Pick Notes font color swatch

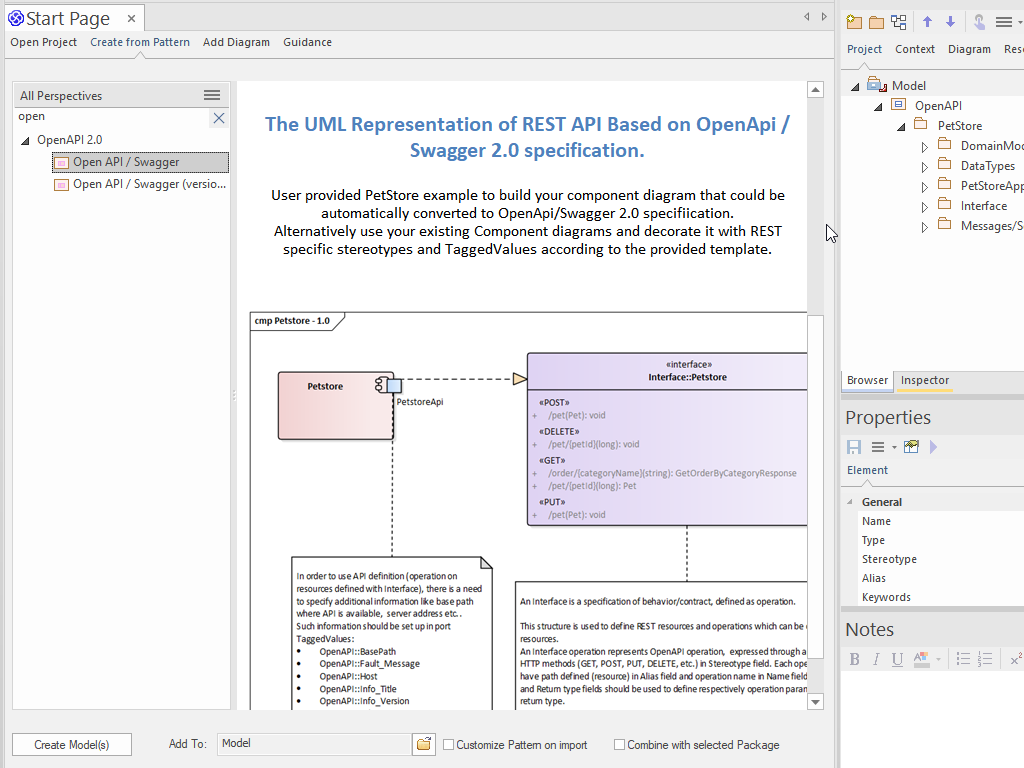click(x=921, y=660)
